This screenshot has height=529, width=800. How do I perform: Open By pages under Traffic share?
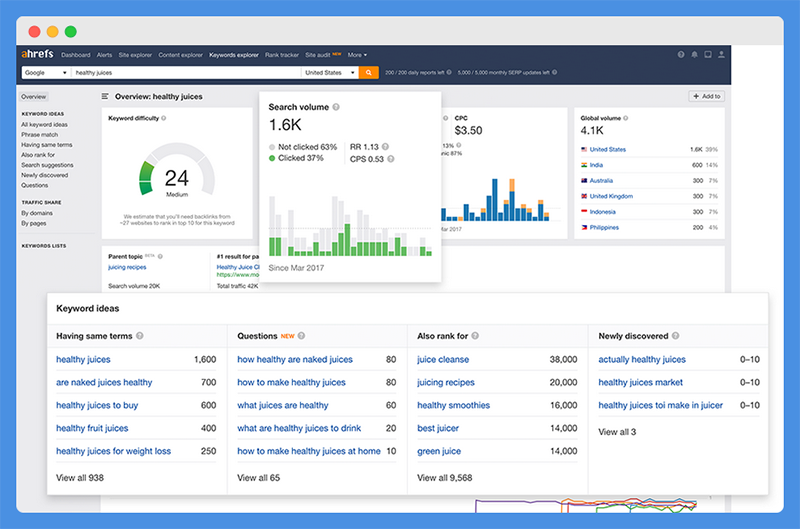click(x=34, y=223)
